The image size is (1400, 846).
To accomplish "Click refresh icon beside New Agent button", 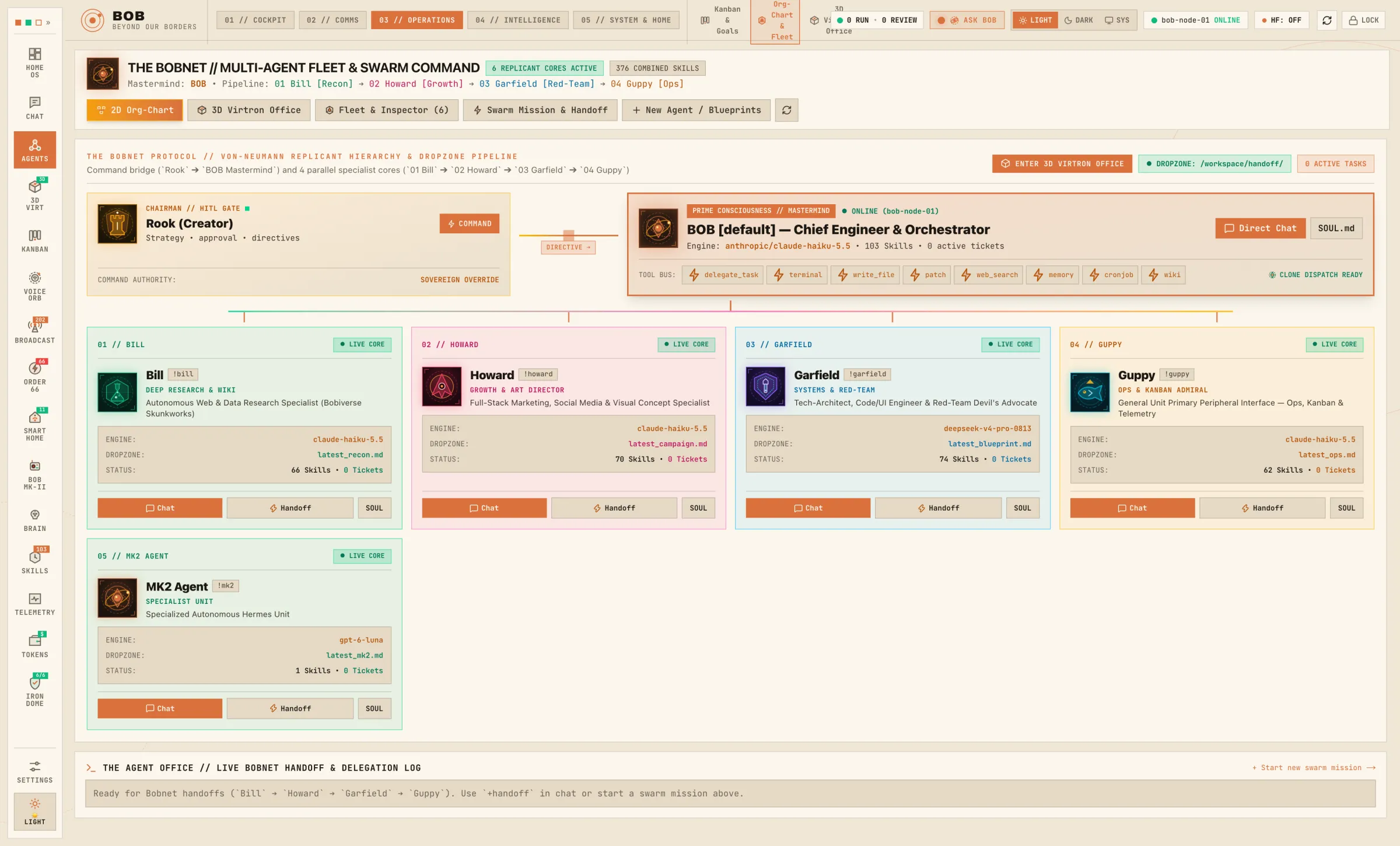I will click(x=786, y=110).
